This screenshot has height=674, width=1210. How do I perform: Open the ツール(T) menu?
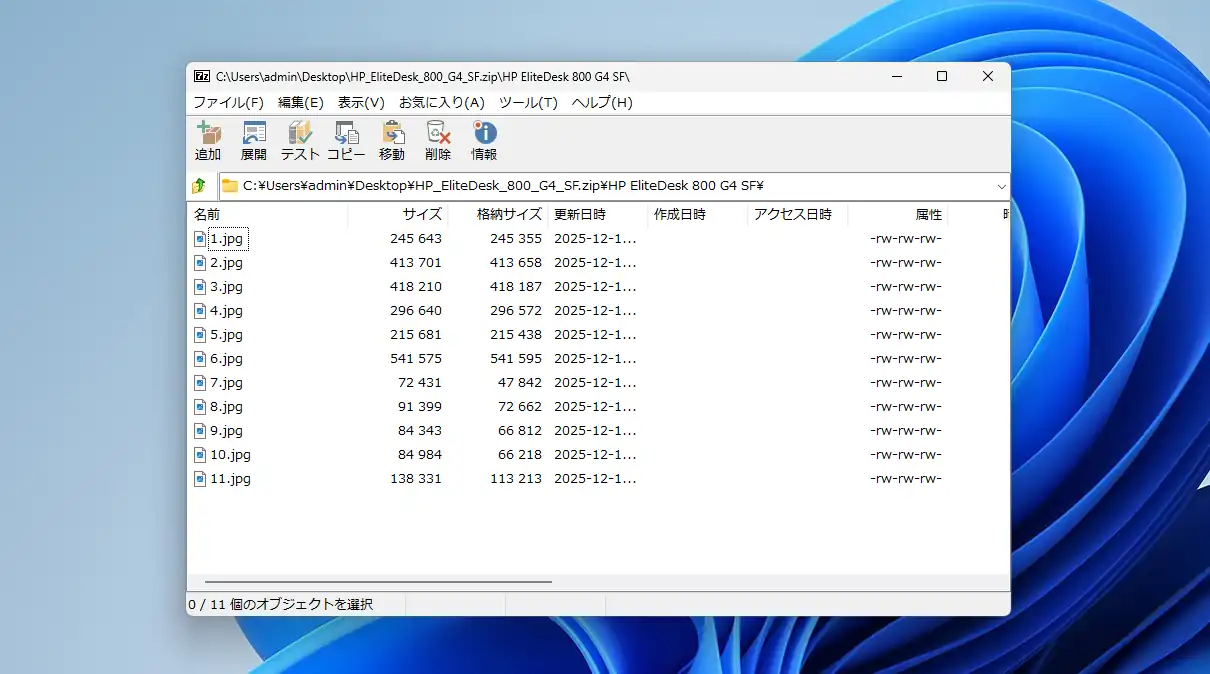coord(528,102)
